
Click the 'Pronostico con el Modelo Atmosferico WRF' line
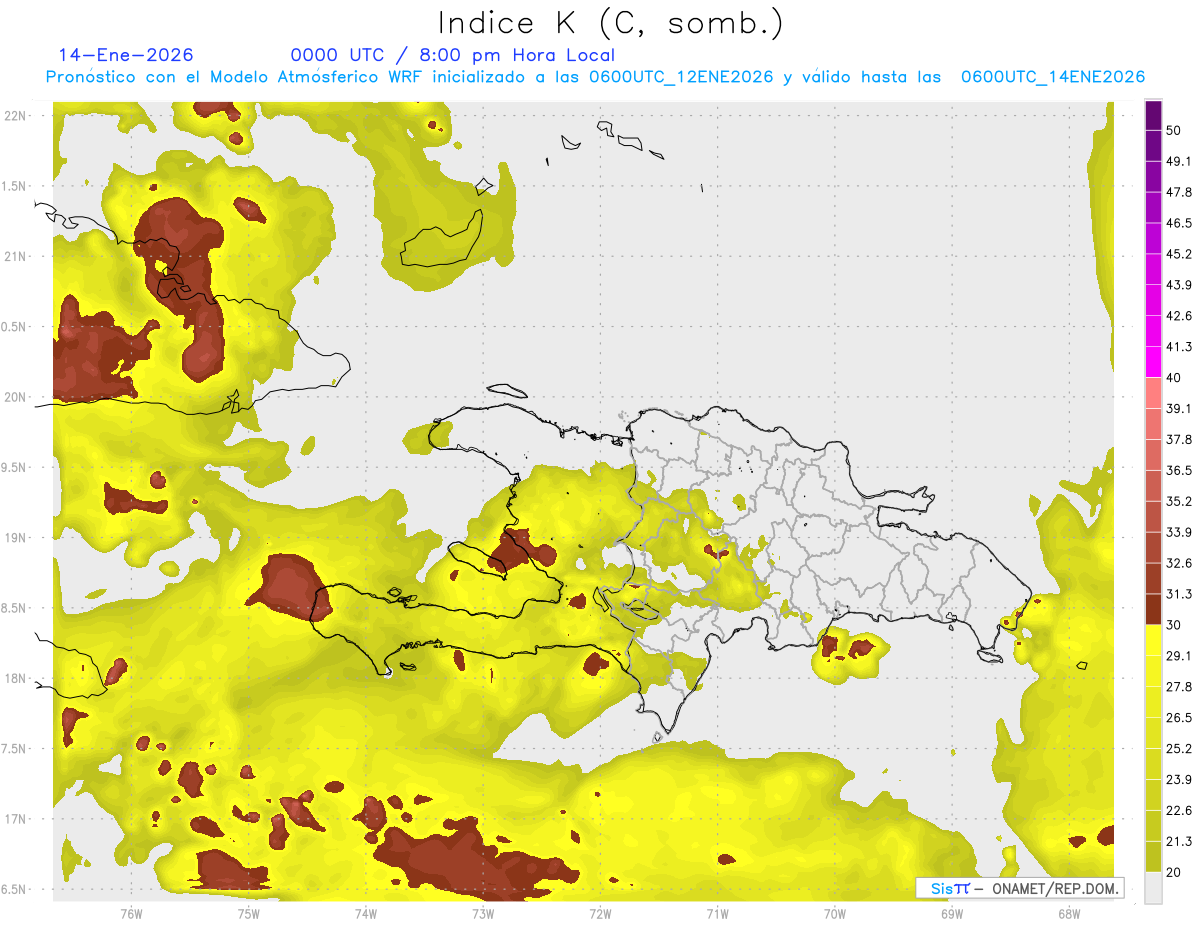tap(595, 77)
